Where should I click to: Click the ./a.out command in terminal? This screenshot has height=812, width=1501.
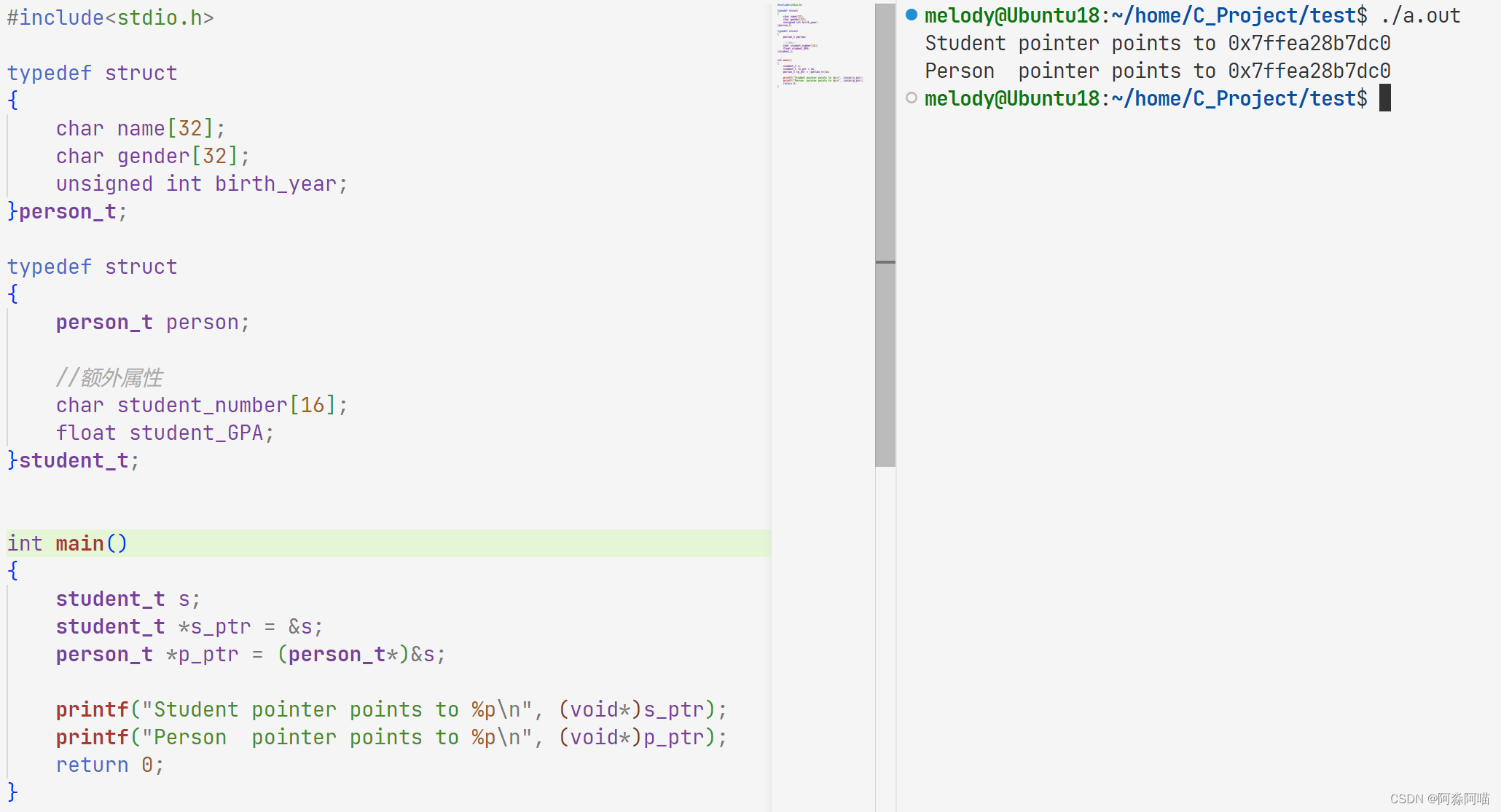(x=1420, y=15)
